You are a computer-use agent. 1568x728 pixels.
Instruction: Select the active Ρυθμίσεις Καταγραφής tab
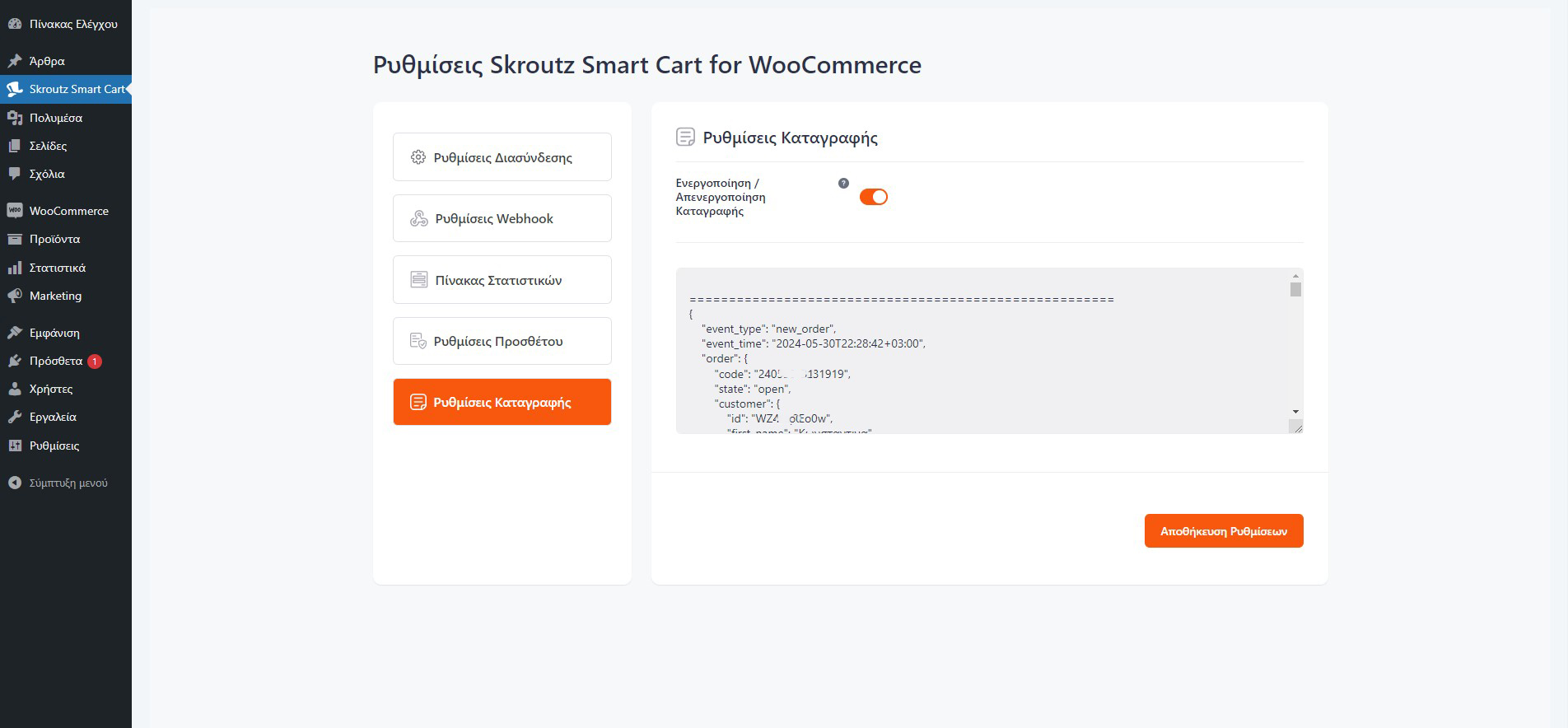point(502,402)
